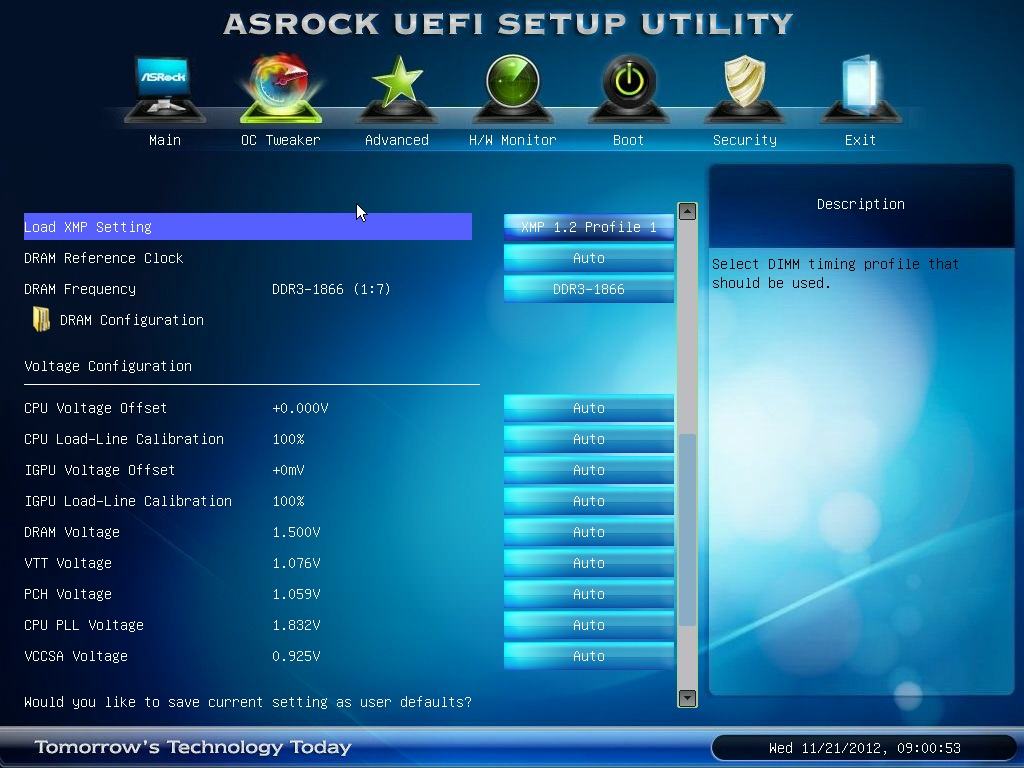Click the Exit door icon
The height and width of the screenshot is (768, 1024).
click(861, 89)
